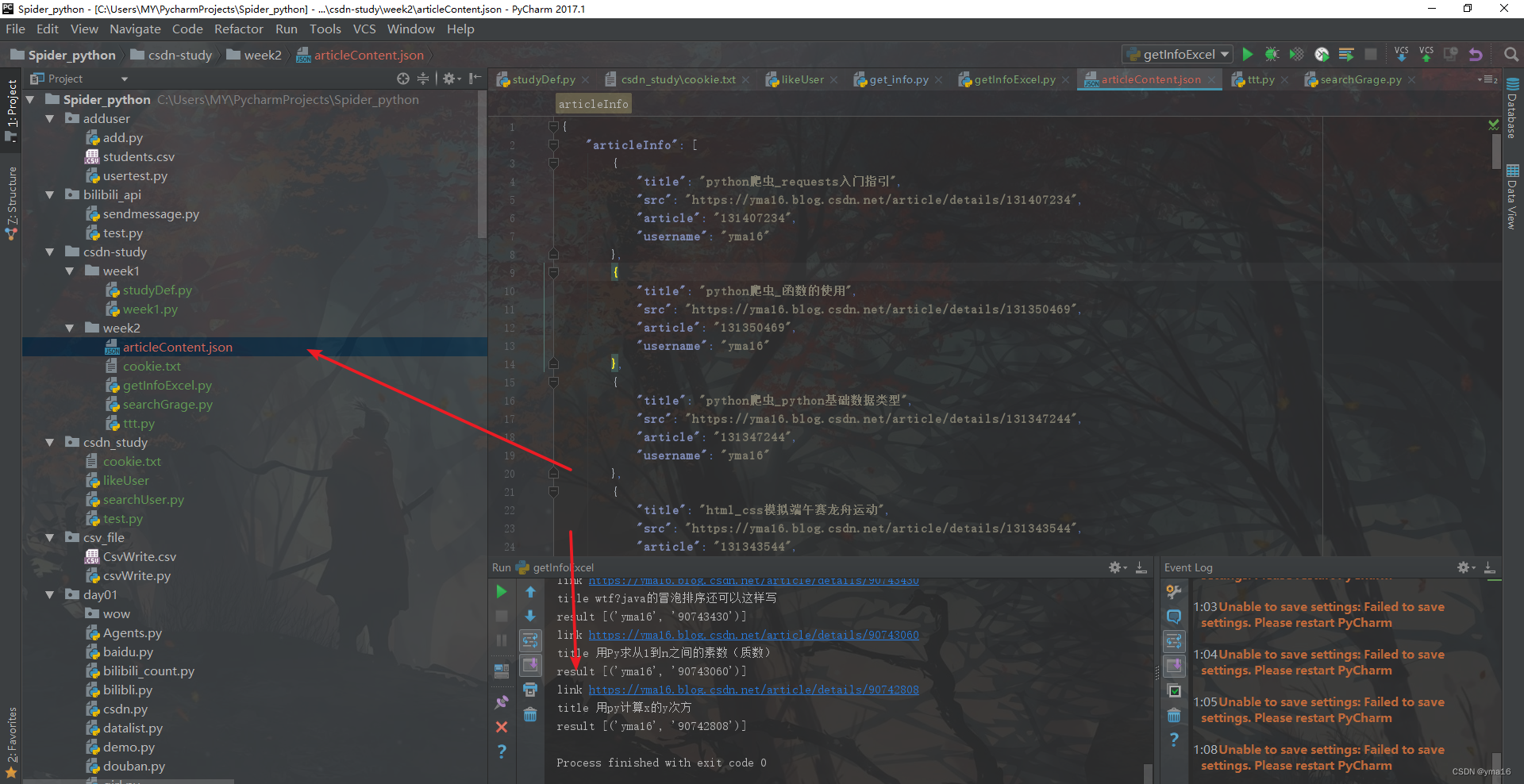This screenshot has height=784, width=1524.
Task: Run getInfoExcel with coverage
Action: tap(1296, 54)
